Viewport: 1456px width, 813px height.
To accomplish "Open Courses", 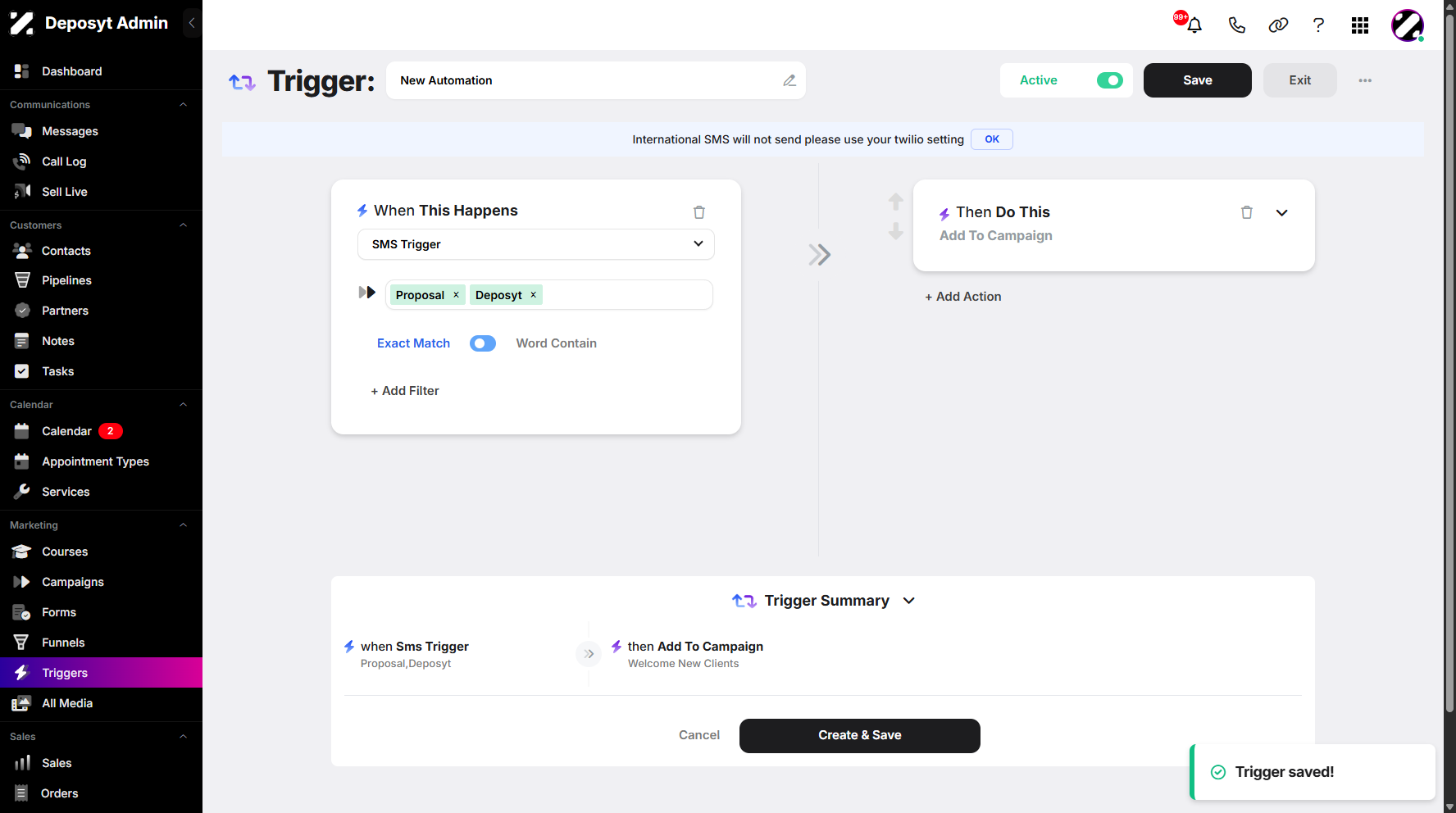I will pos(101,552).
